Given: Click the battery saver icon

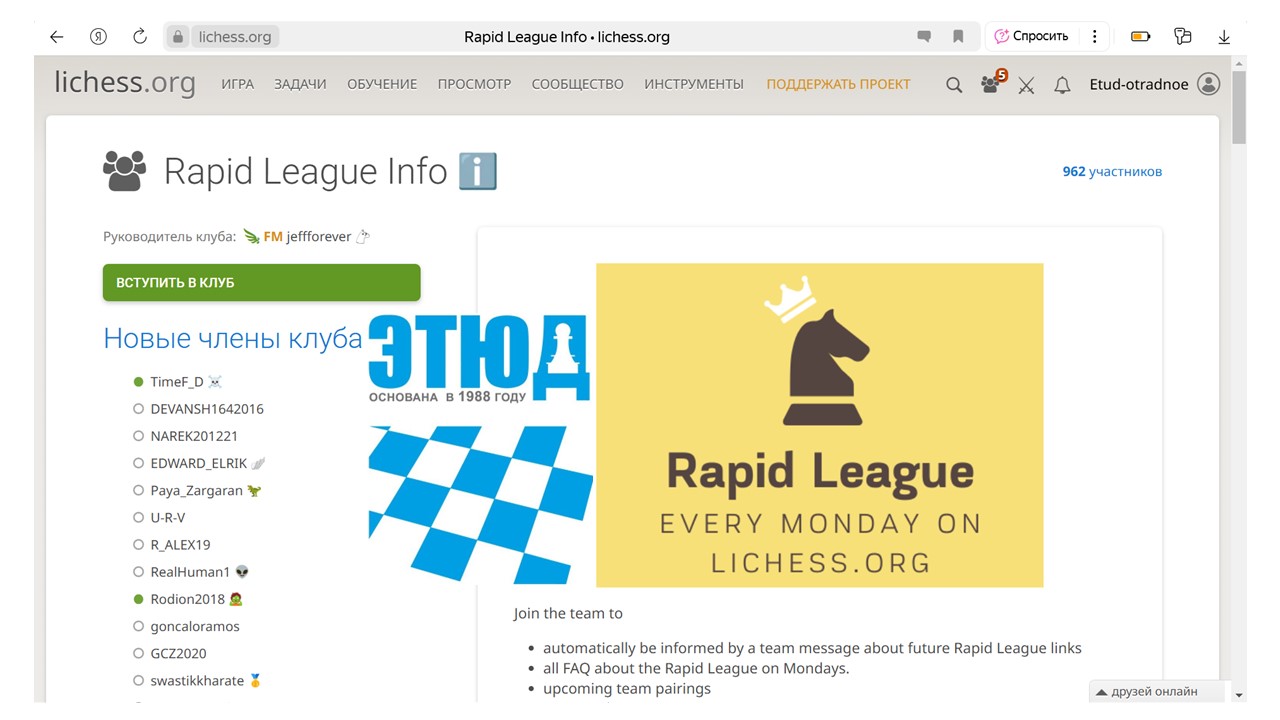Looking at the screenshot, I should coord(1140,37).
